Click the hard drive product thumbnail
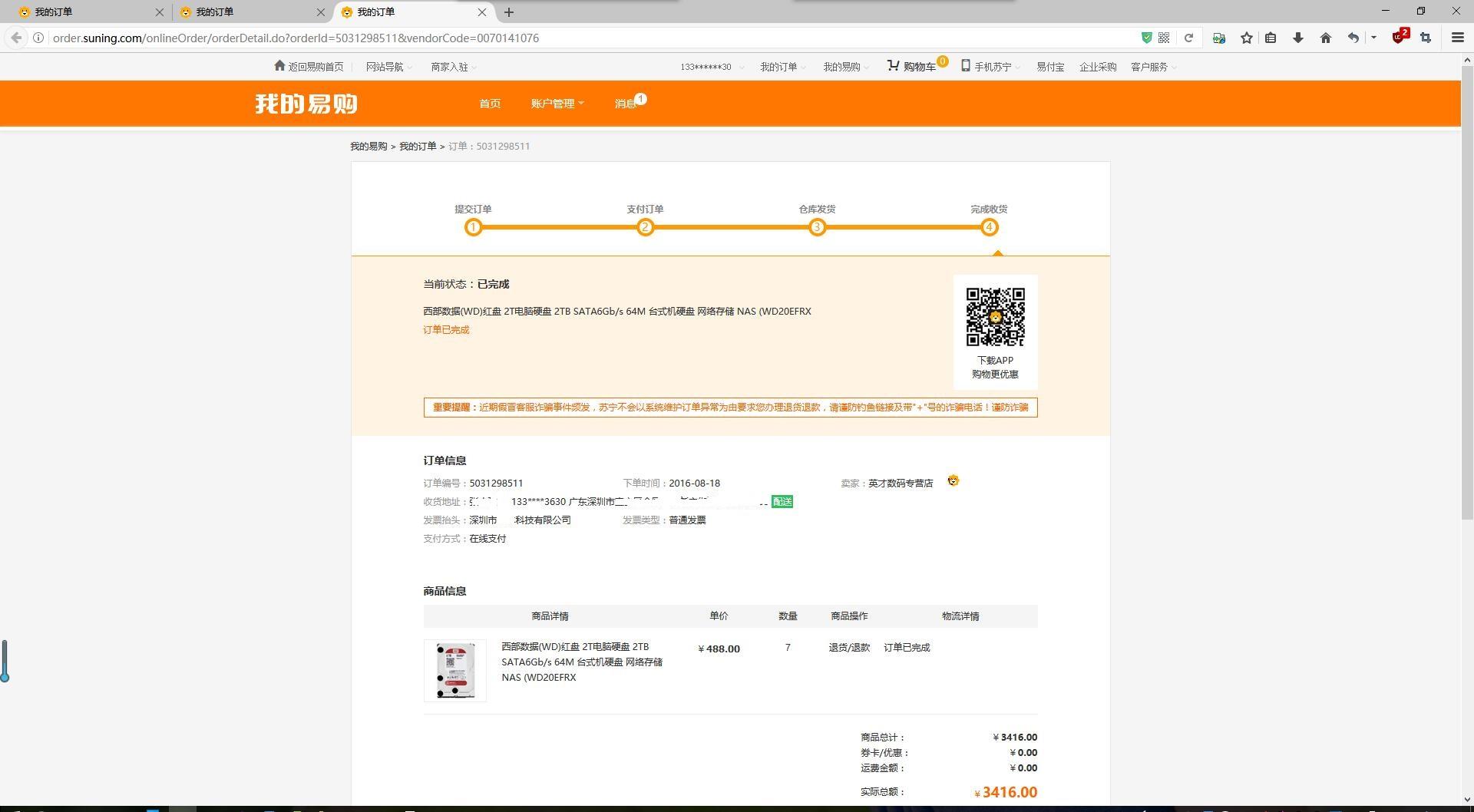 [x=454, y=671]
